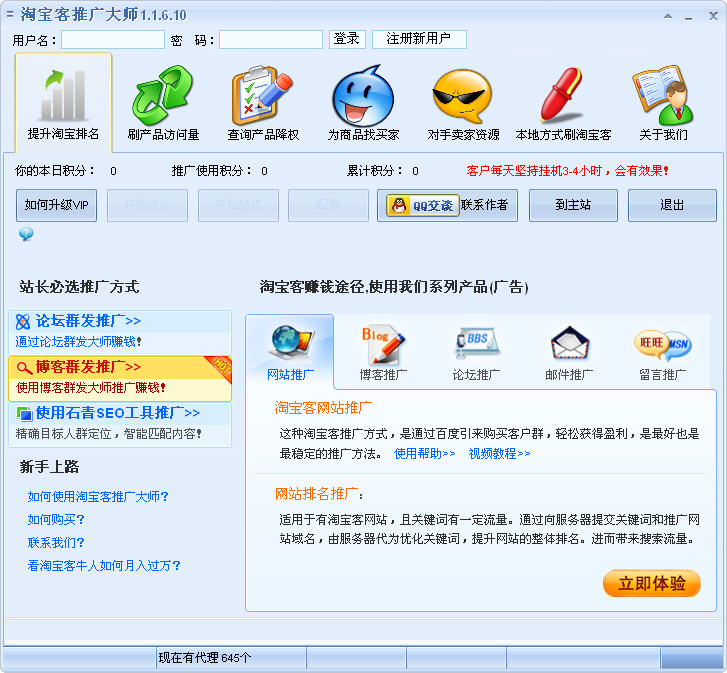Select the 网站推广 globe icon tab

tap(290, 352)
